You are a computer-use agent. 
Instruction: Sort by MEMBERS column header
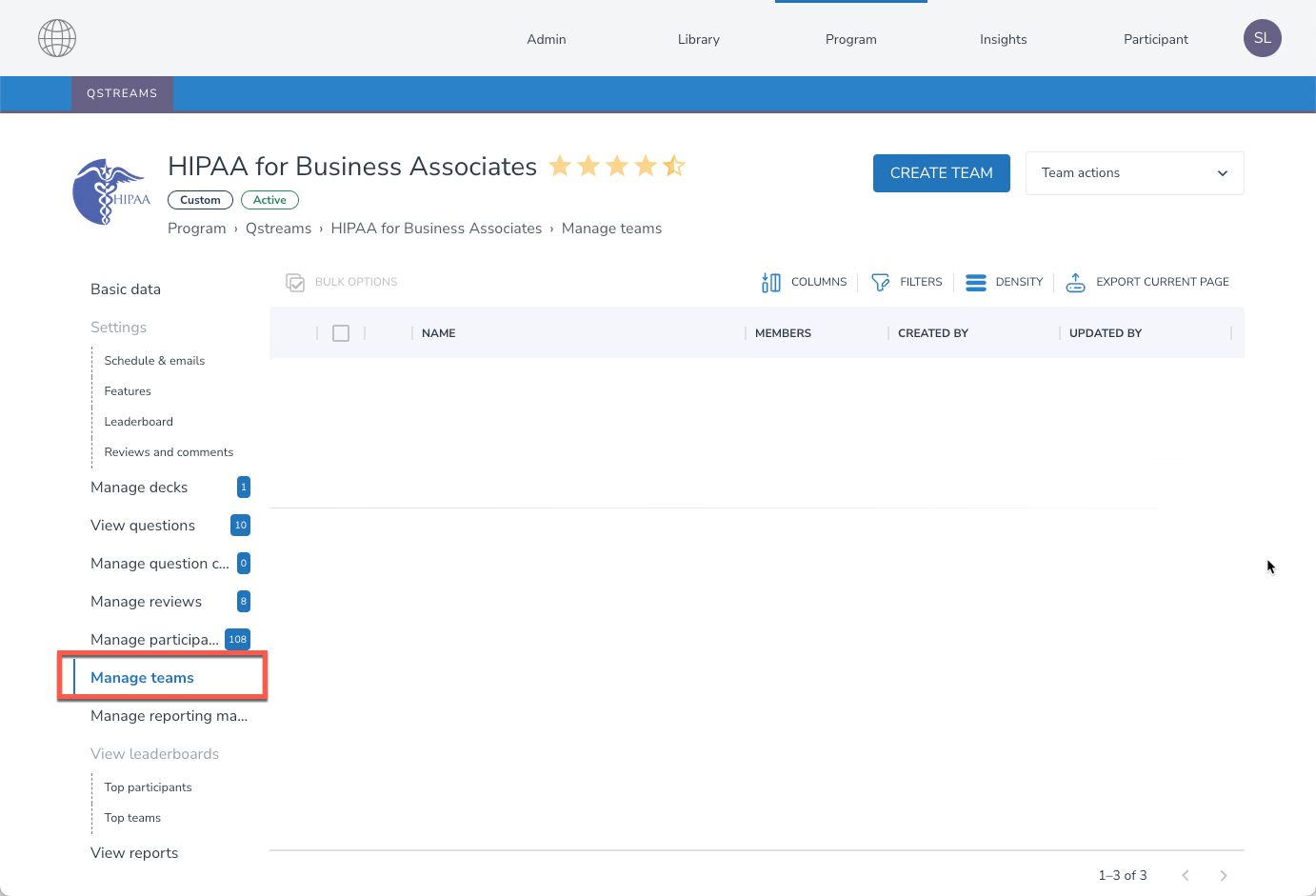(783, 333)
